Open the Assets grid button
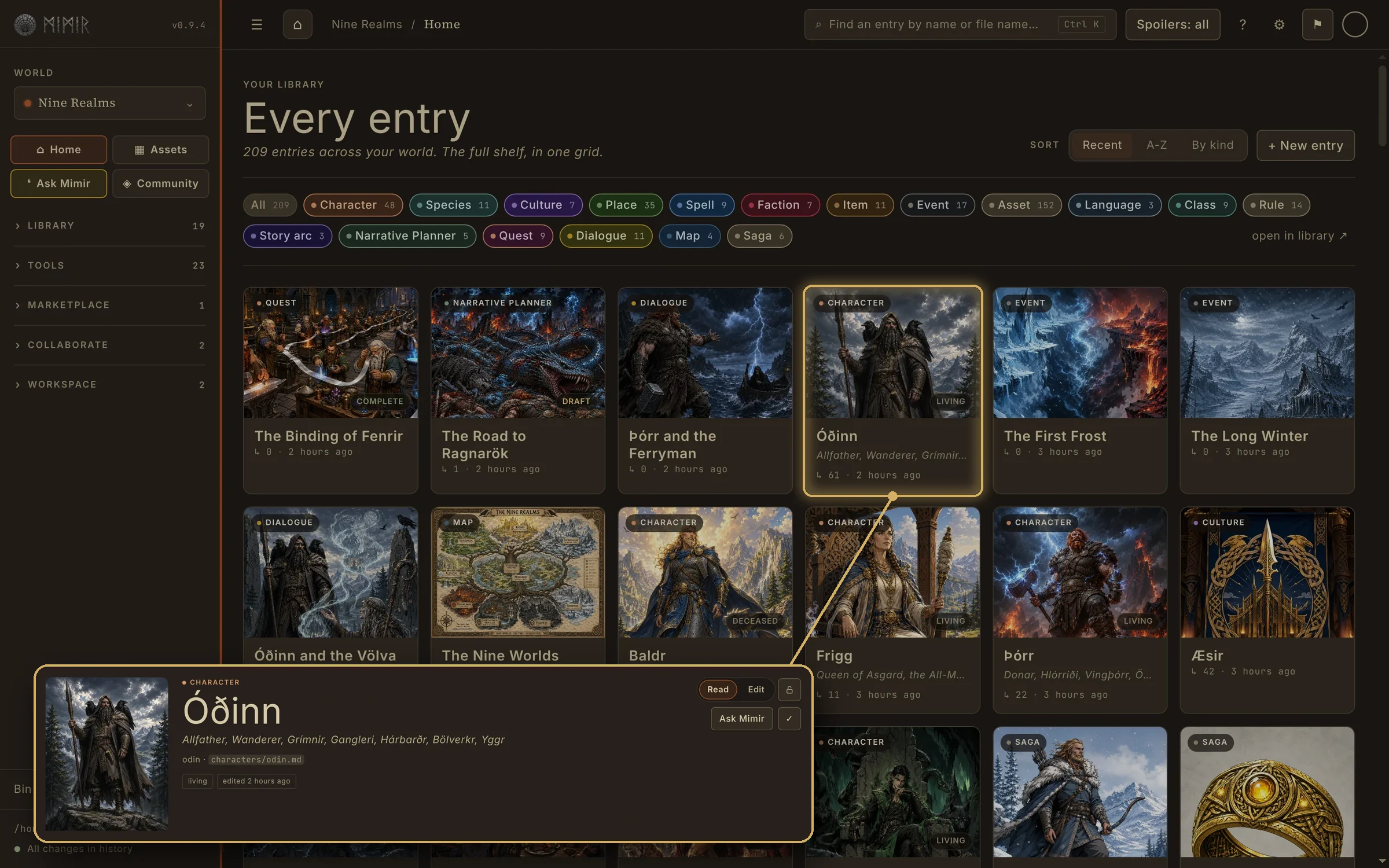1389x868 pixels. 161,149
